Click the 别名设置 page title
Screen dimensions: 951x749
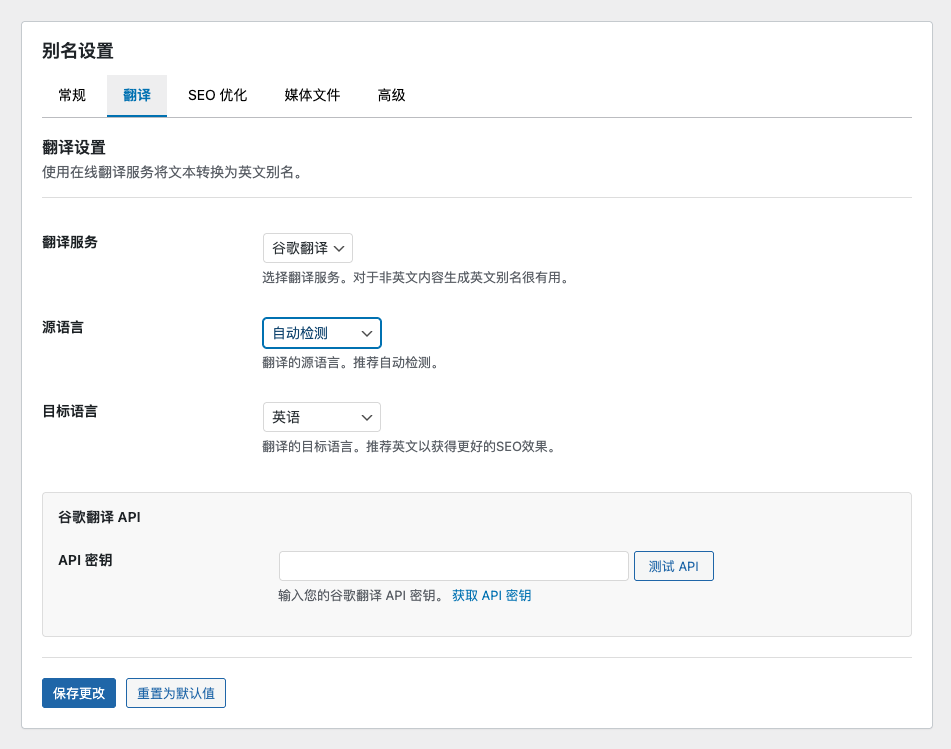tap(78, 51)
